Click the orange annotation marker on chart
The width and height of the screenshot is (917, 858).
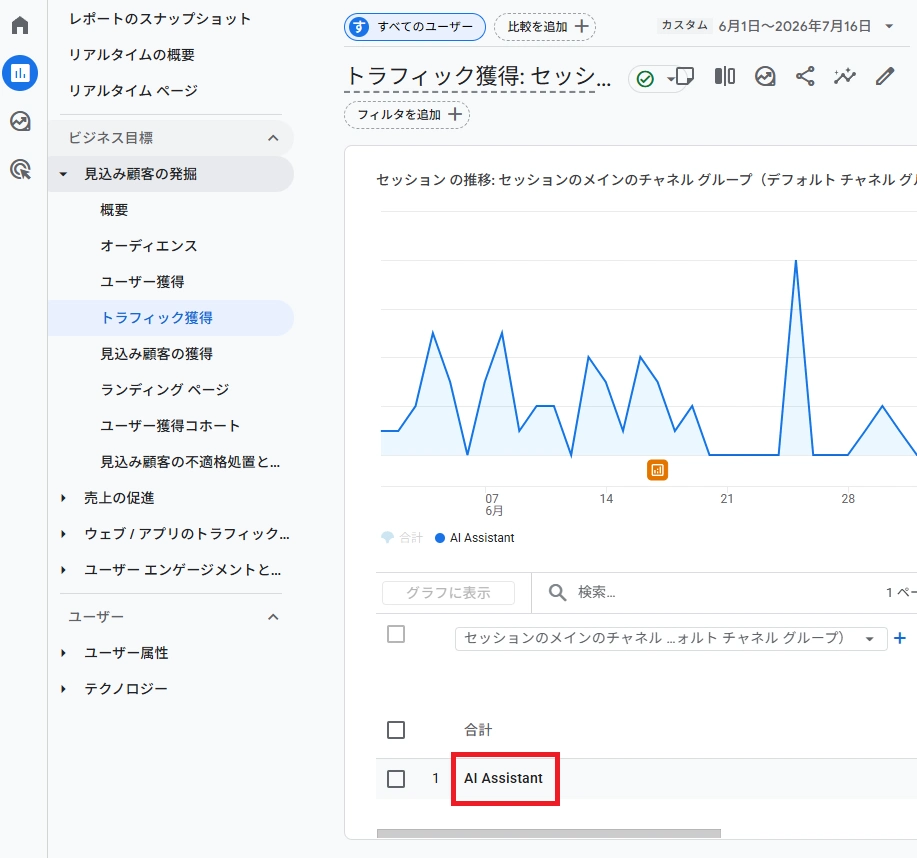click(x=657, y=470)
